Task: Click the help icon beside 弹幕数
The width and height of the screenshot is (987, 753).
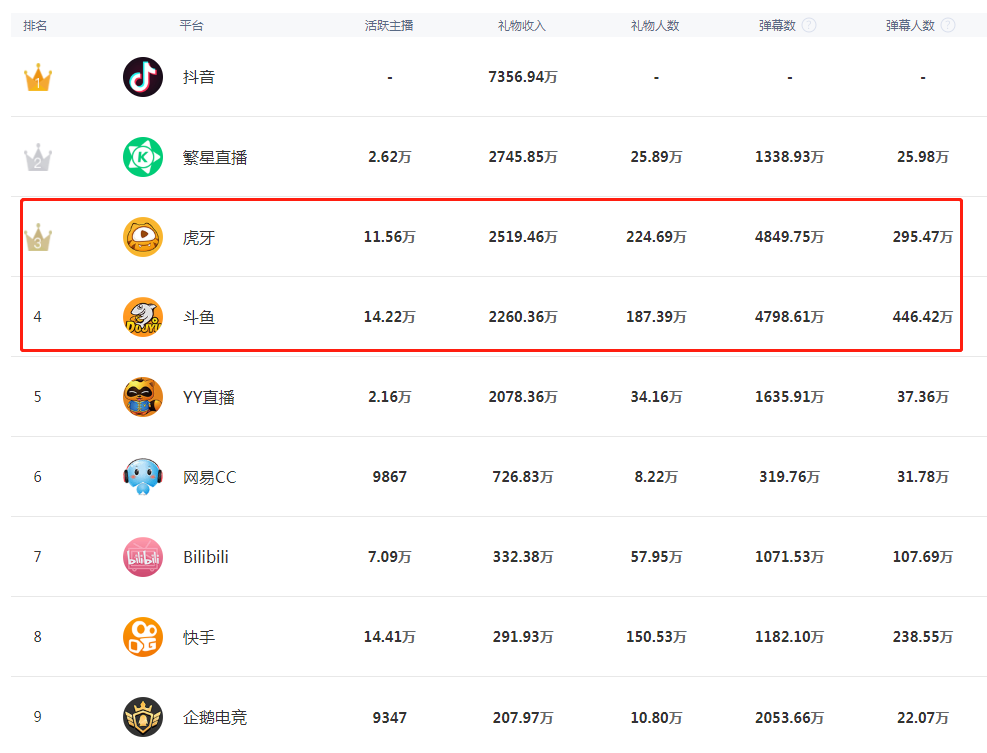Action: pos(809,25)
